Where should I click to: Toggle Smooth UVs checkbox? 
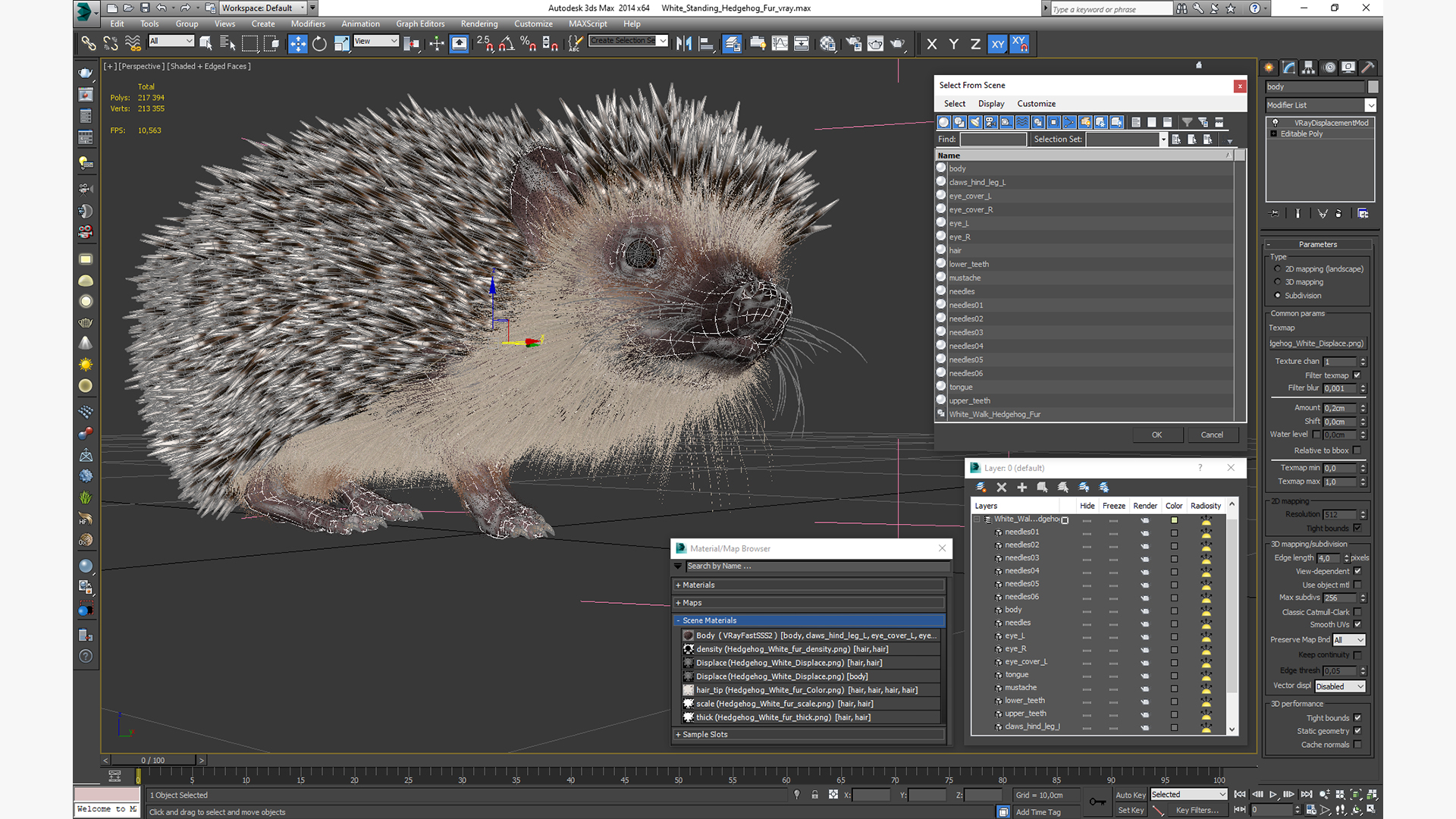[1357, 625]
